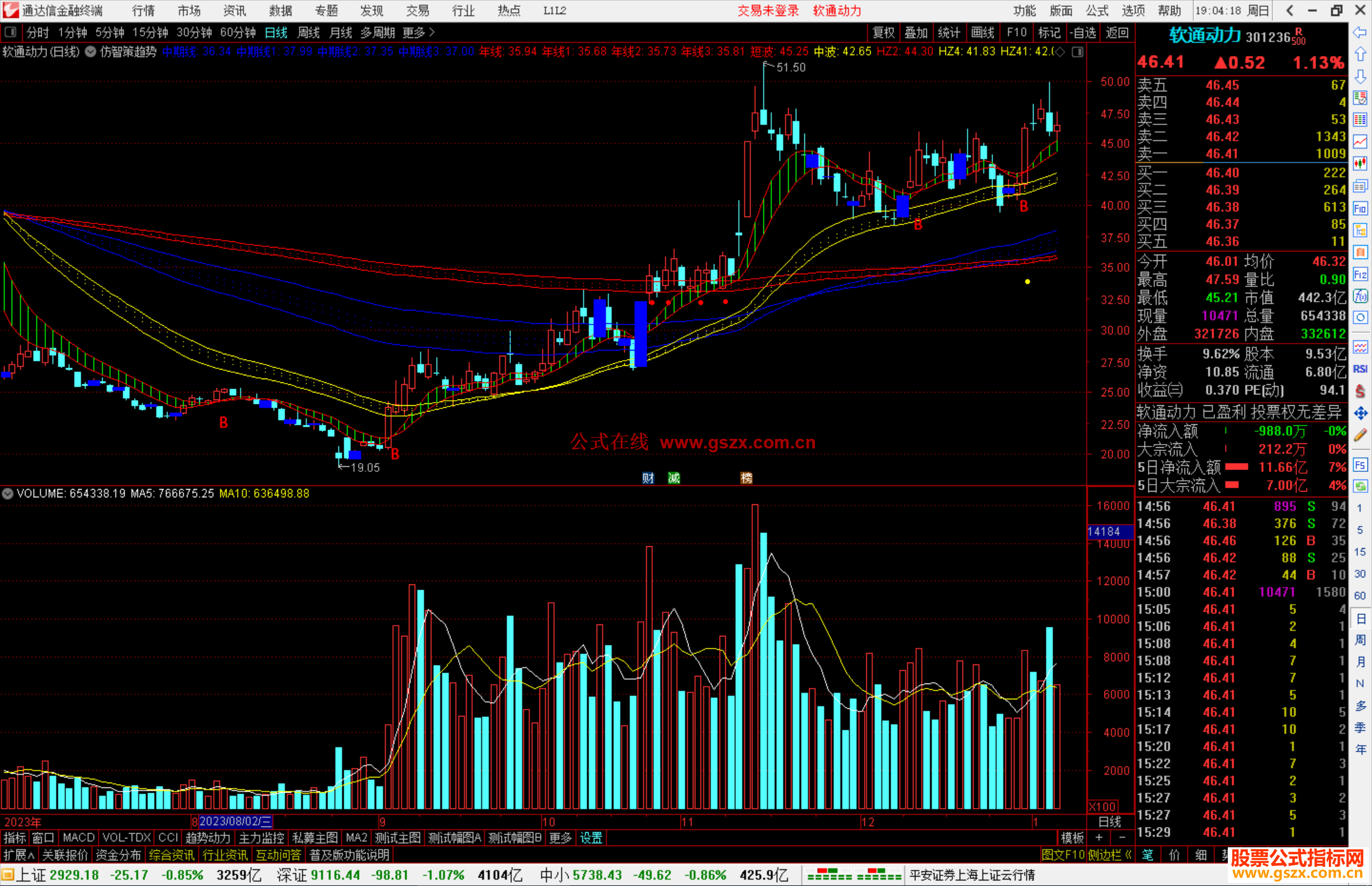Click the green refresh sidebar icon
This screenshot has height=886, width=1372.
point(1360,487)
